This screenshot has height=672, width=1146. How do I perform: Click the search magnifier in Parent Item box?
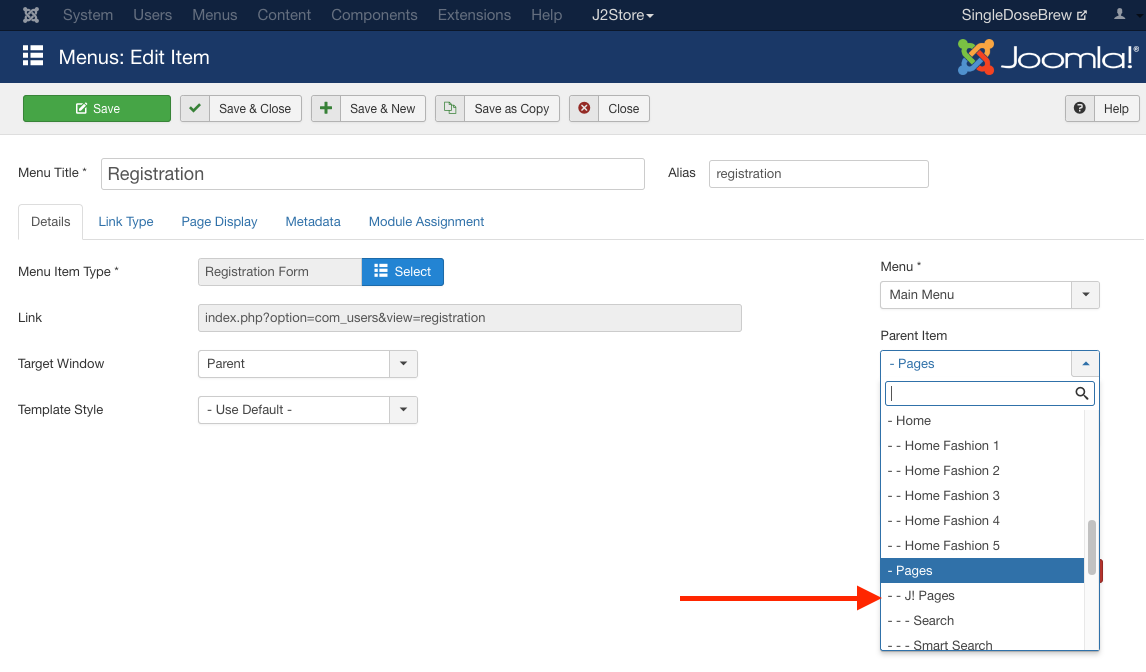(1081, 393)
